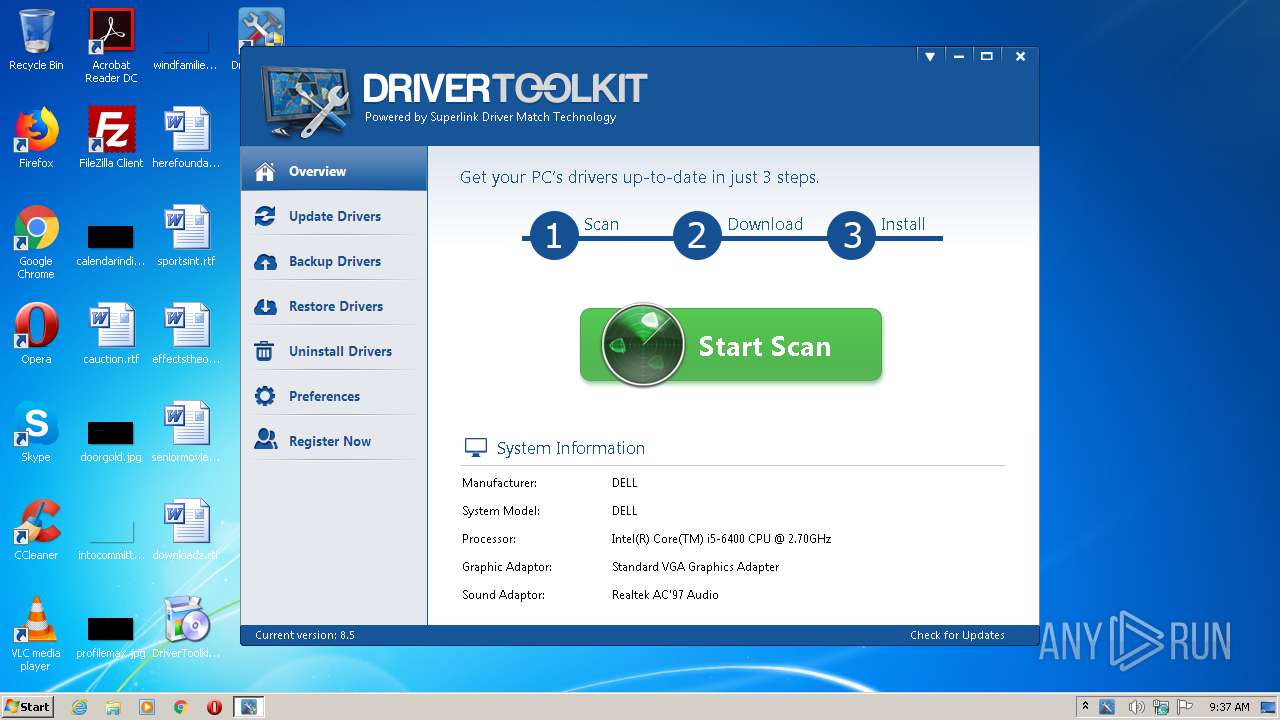
Task: Click the Standard VGA Graphics Adapter value
Action: click(695, 567)
